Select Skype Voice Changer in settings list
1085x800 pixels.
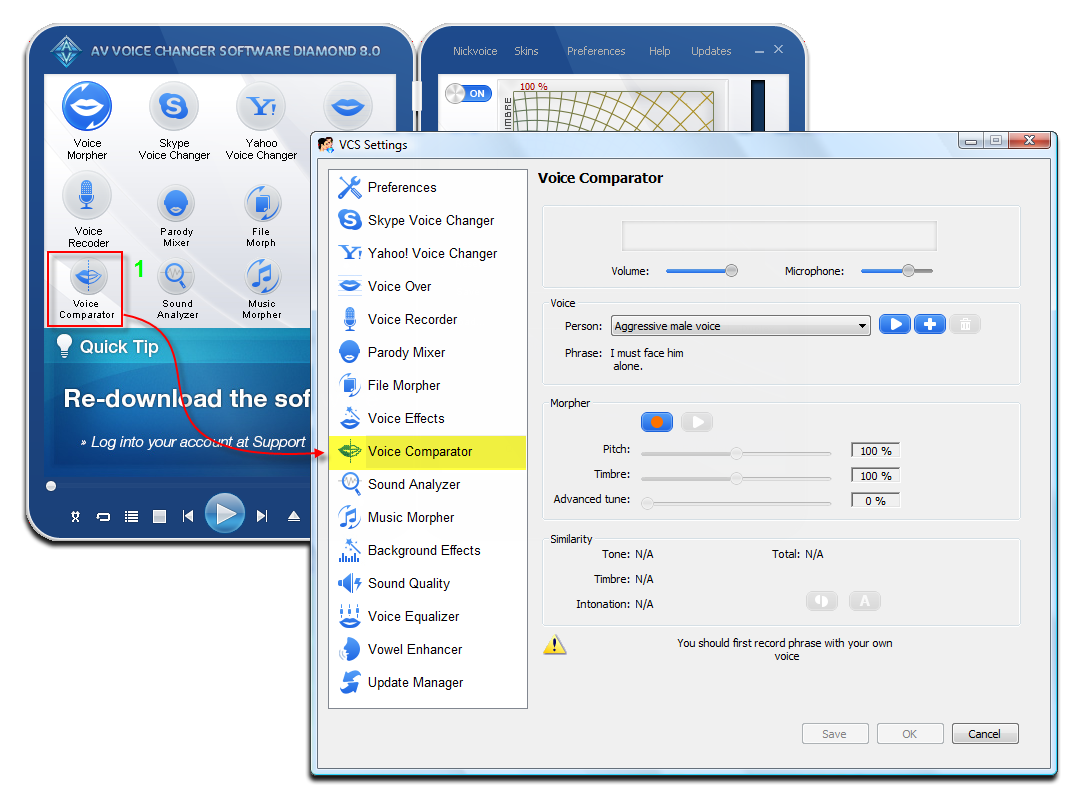(428, 220)
